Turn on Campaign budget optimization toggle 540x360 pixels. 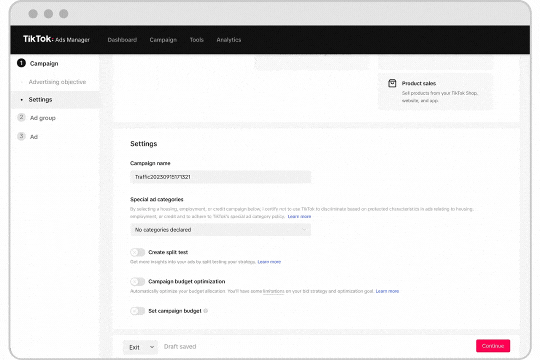tap(137, 281)
